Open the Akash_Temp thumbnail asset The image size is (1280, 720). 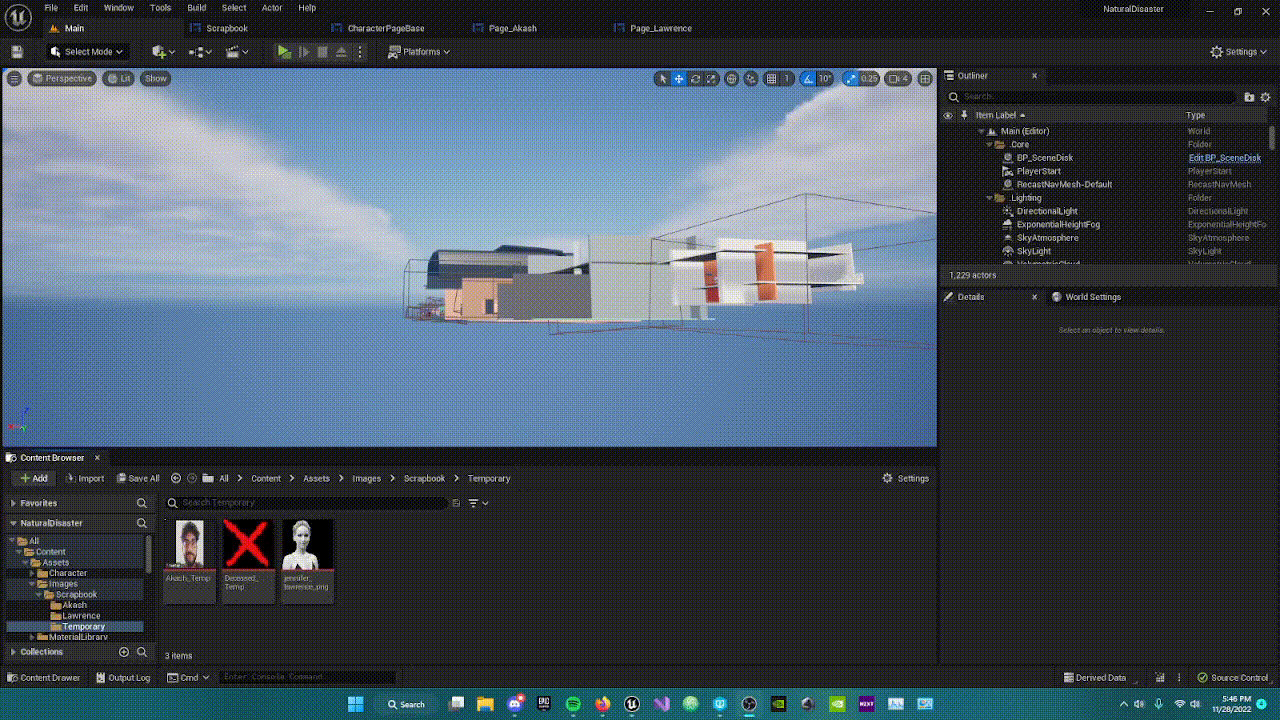coord(189,560)
